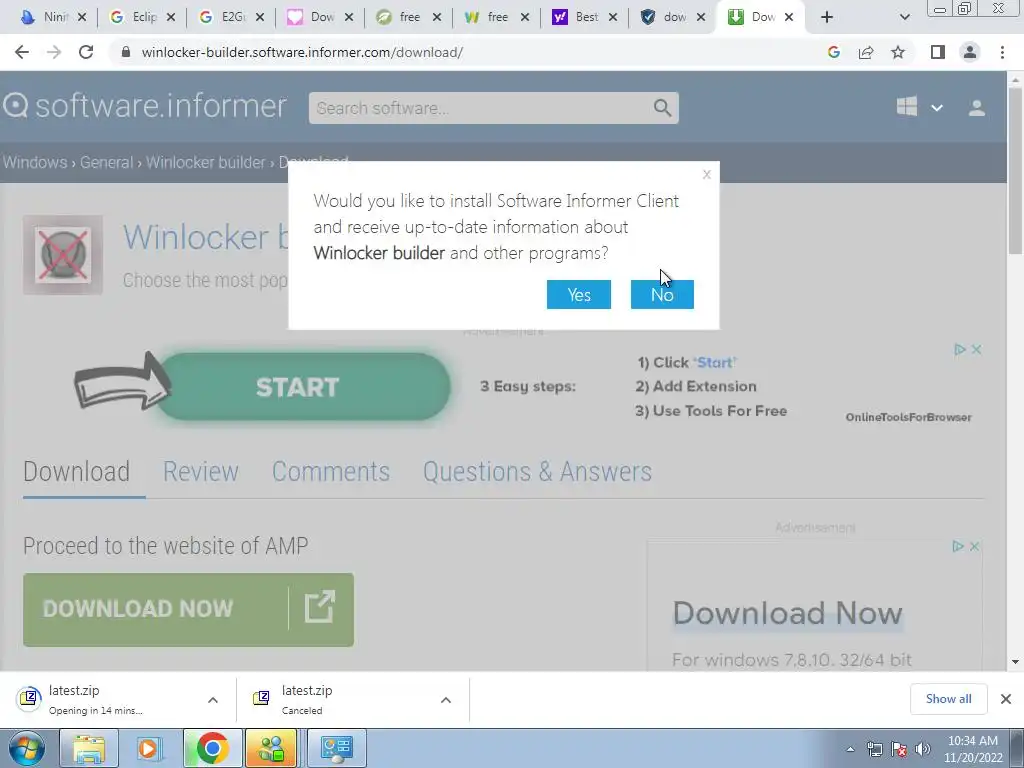Close the Ninite tab
This screenshot has width=1024, height=768.
coord(82,17)
